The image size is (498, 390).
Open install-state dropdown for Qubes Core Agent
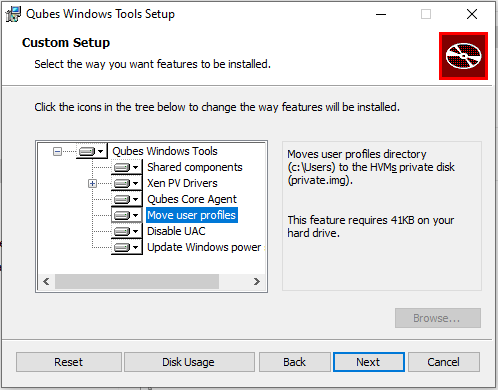[127, 199]
